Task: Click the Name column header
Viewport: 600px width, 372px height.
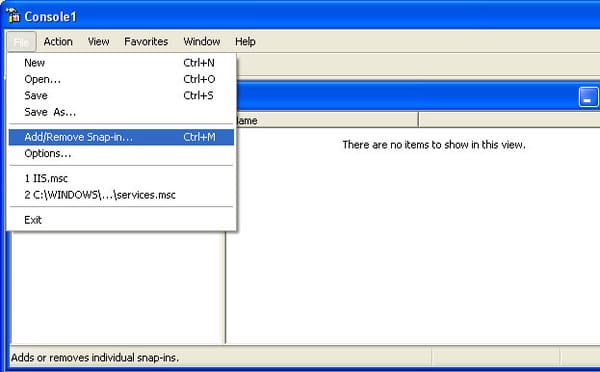Action: pos(327,120)
